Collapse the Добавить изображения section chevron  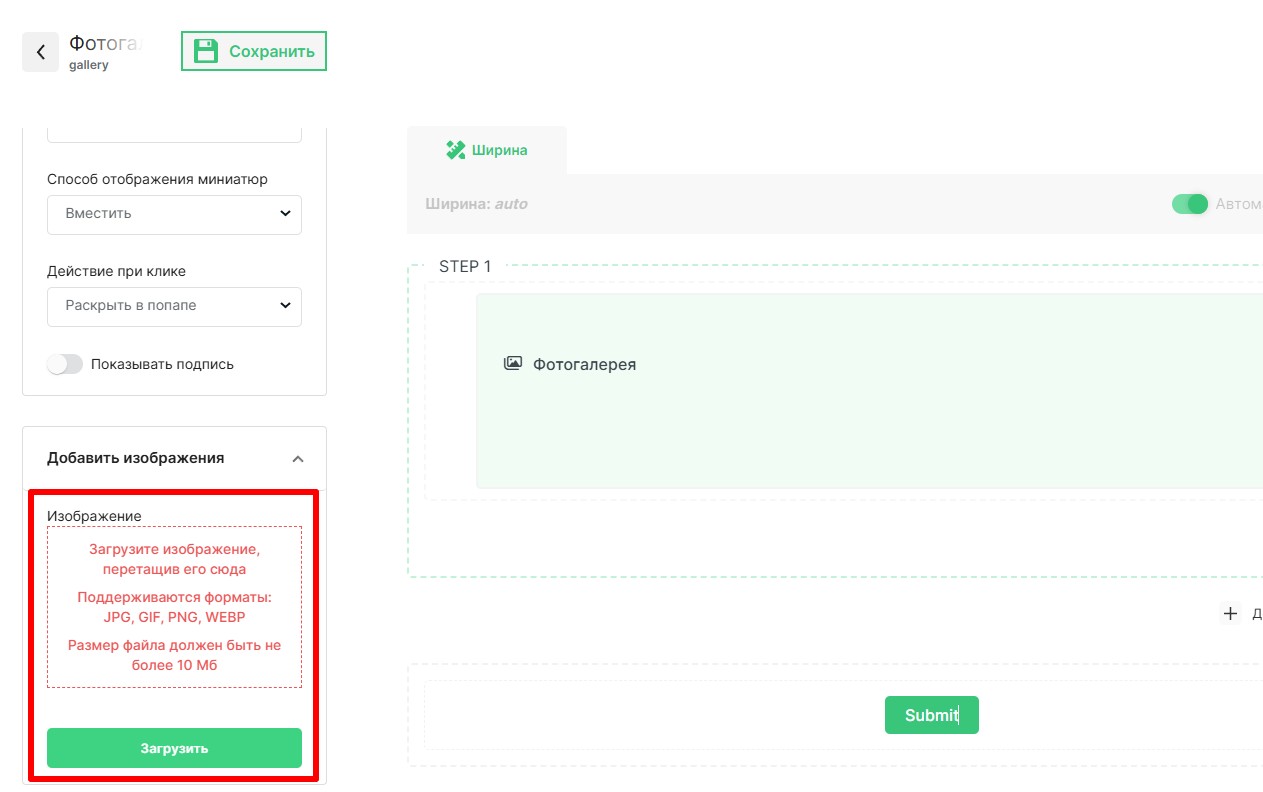297,459
